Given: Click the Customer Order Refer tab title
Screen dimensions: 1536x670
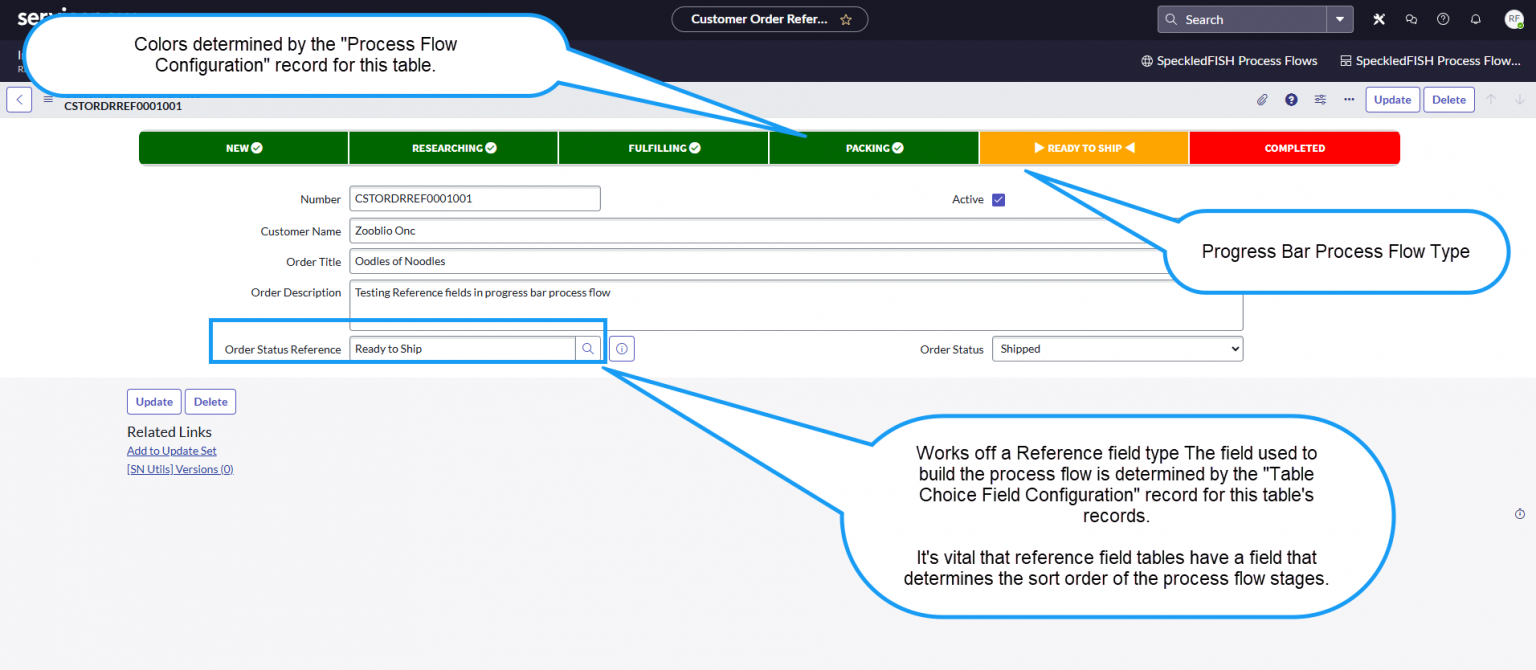Looking at the screenshot, I should (x=760, y=18).
